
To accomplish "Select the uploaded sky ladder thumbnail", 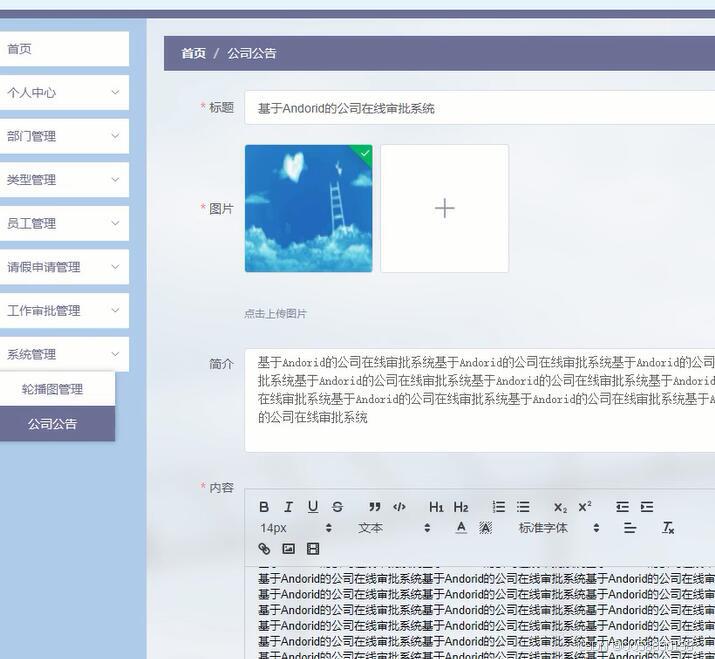I will 308,208.
